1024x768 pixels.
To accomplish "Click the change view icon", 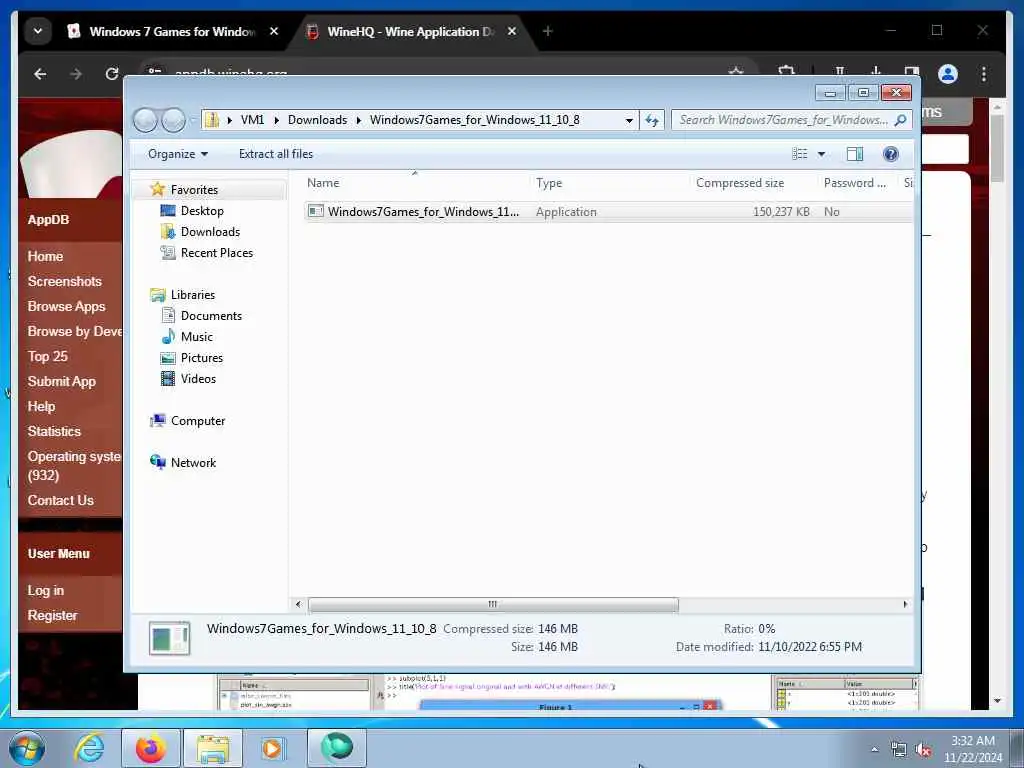I will [800, 154].
